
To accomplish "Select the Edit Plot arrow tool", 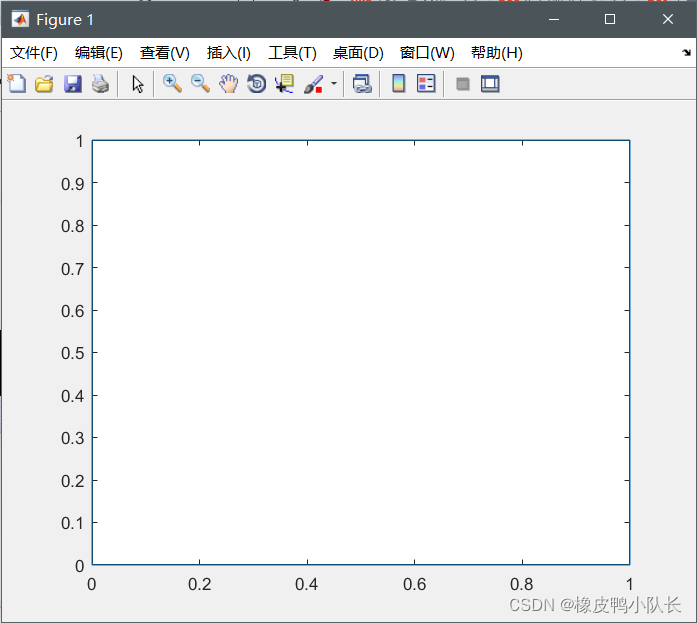I will [x=138, y=84].
